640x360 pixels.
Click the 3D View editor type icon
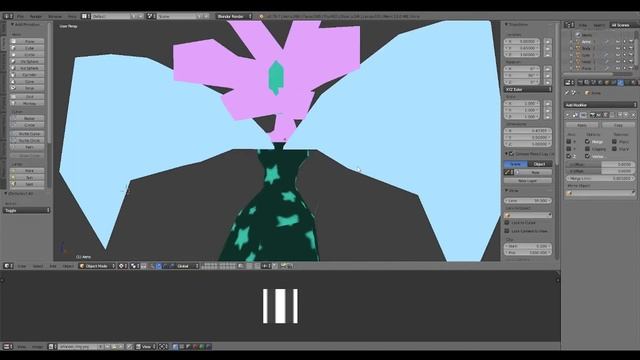[8, 266]
